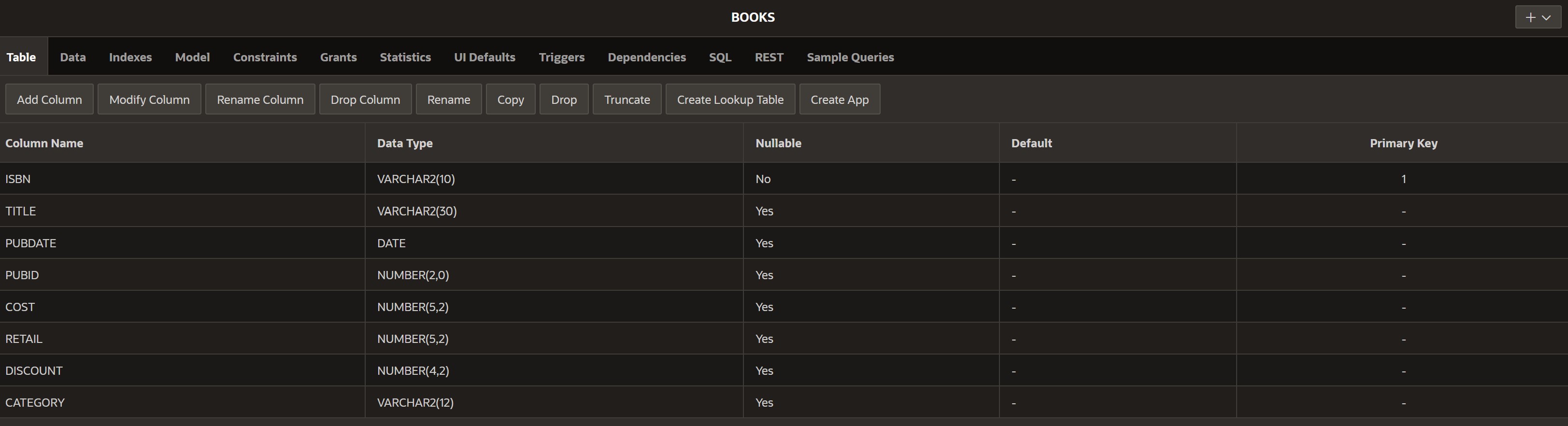1568x426 pixels.
Task: Open the Triggers tab
Action: click(x=562, y=57)
